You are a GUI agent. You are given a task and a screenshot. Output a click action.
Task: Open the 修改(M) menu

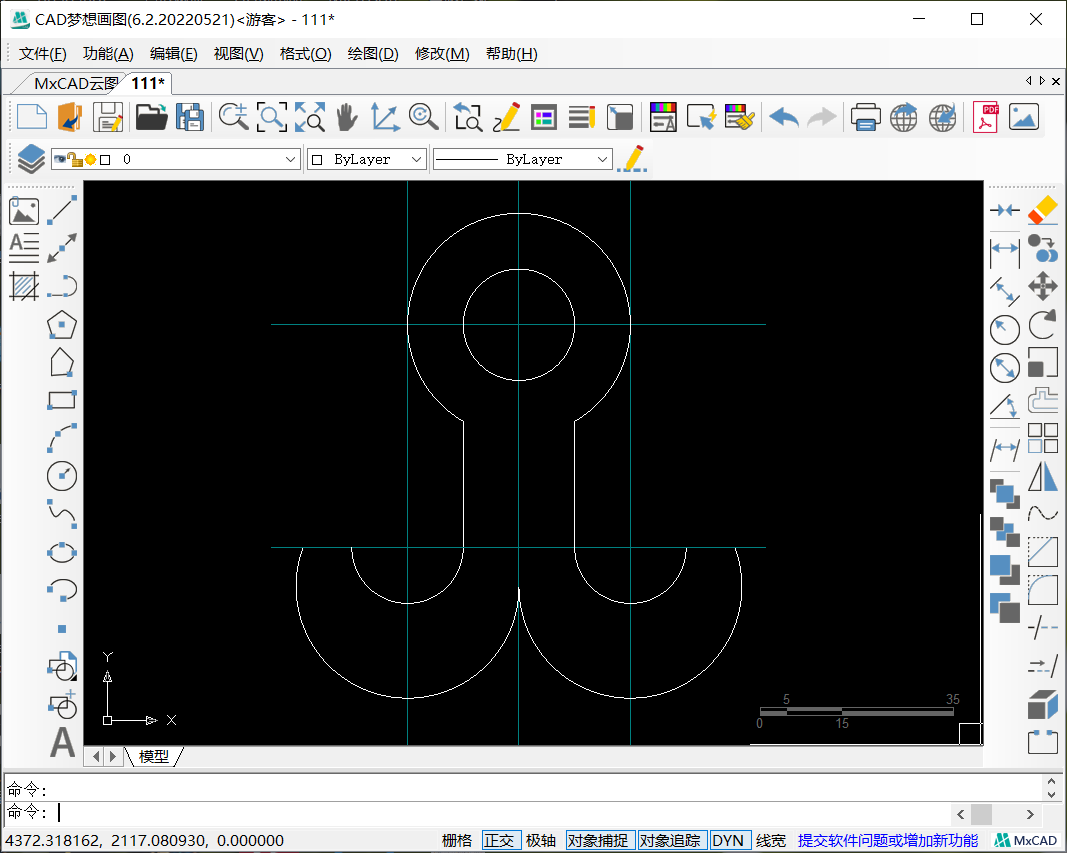click(442, 54)
